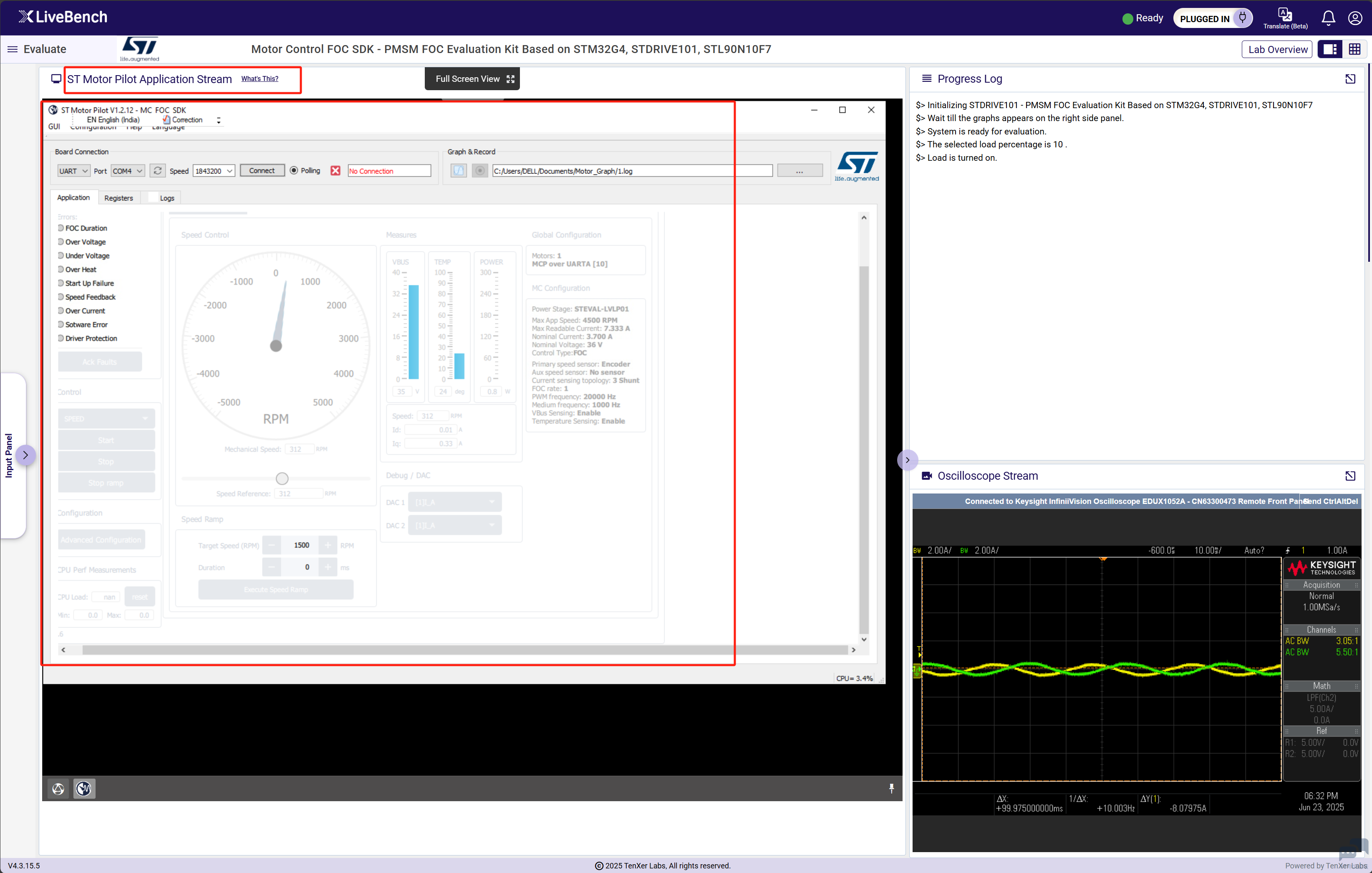Open the notifications bell
Screen dimensions: 1372x873
pos(1328,18)
